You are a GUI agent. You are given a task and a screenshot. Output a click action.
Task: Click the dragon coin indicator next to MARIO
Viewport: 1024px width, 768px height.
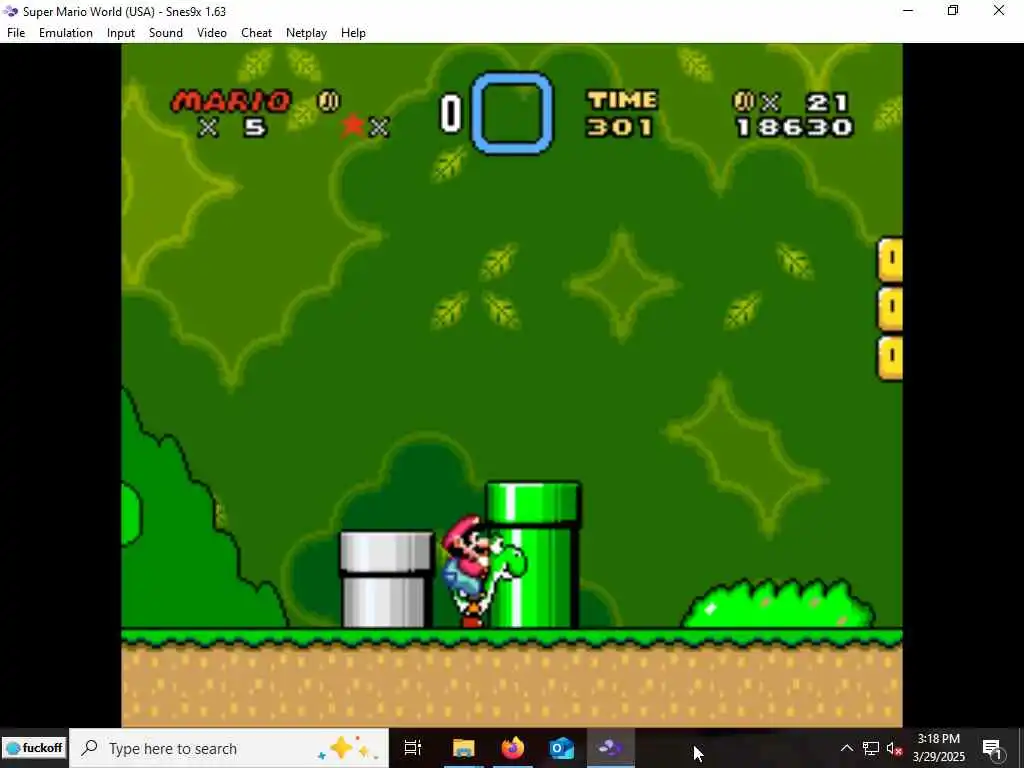(x=328, y=101)
